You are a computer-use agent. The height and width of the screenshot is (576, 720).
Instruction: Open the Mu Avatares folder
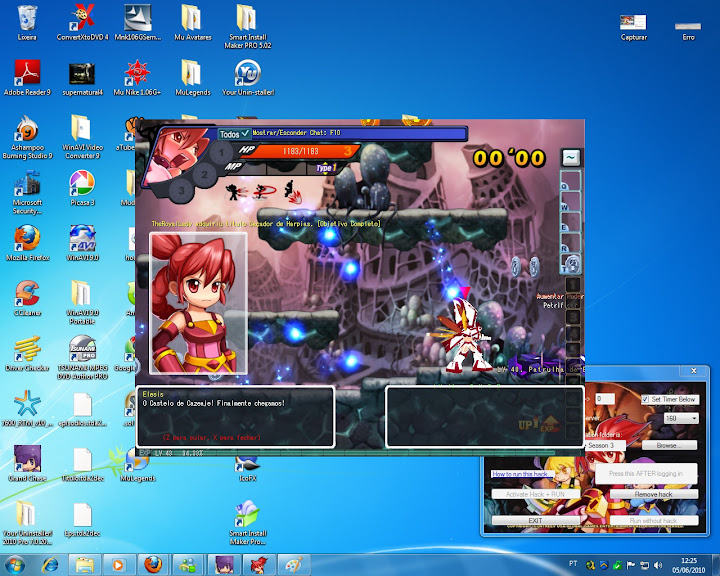pyautogui.click(x=192, y=23)
